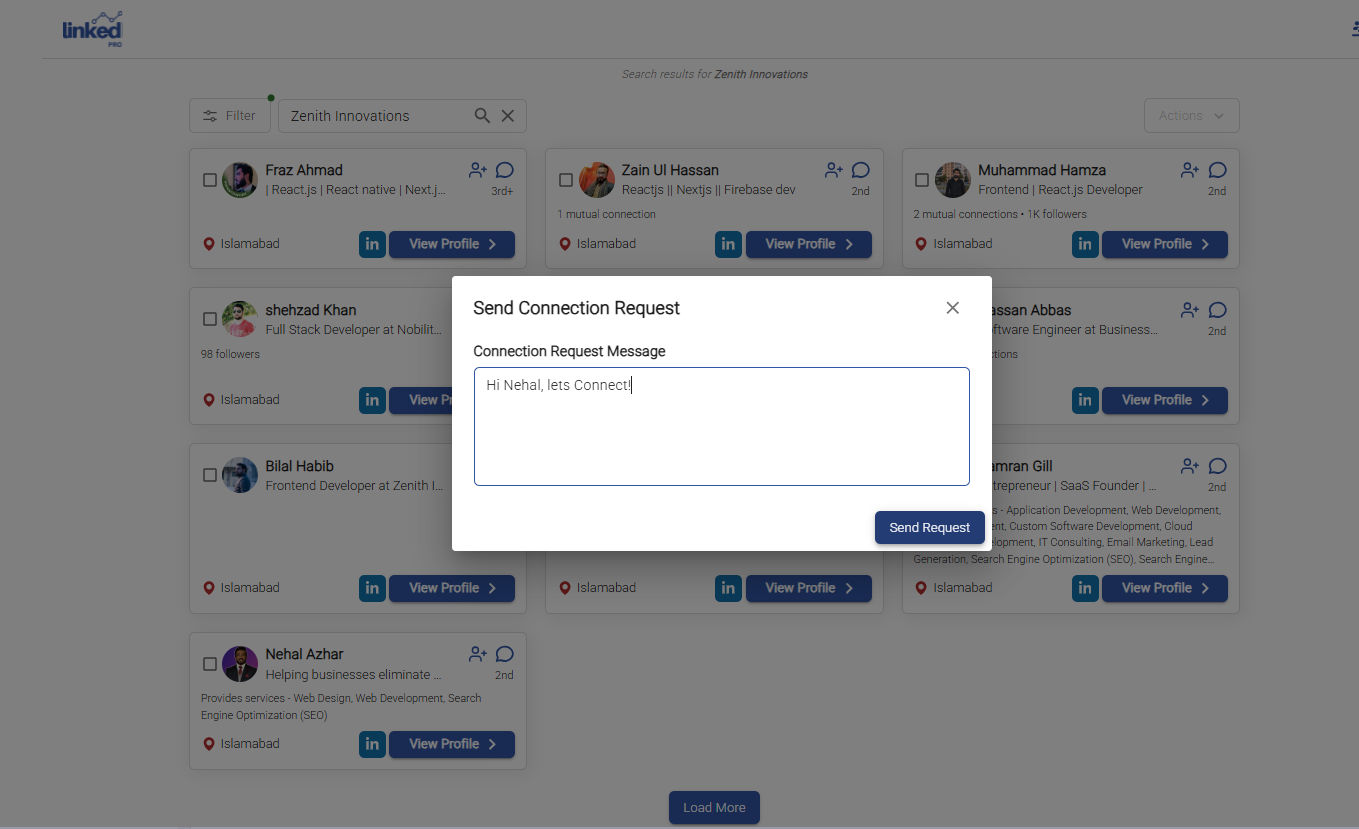This screenshot has height=829, width=1359.
Task: Expand the Actions dropdown
Action: [1191, 116]
